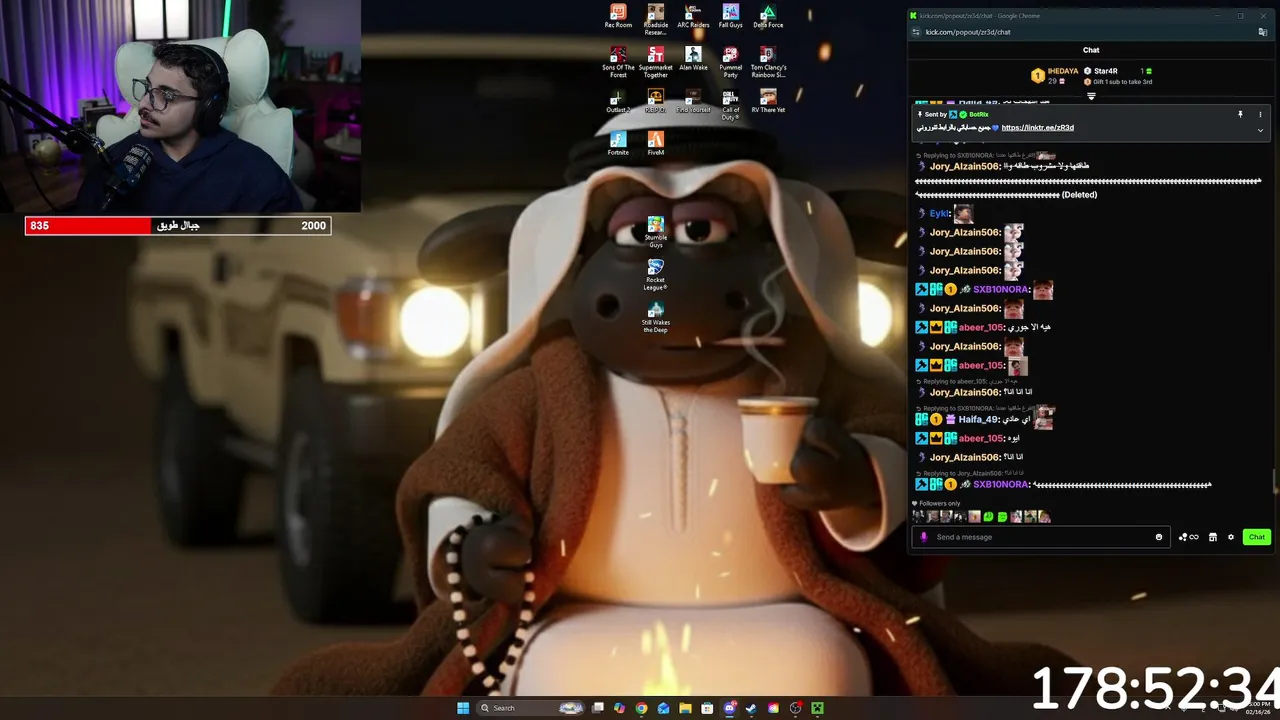Open the linktr.ee/zR3d link
Screen dimensions: 1280x720
[1037, 128]
